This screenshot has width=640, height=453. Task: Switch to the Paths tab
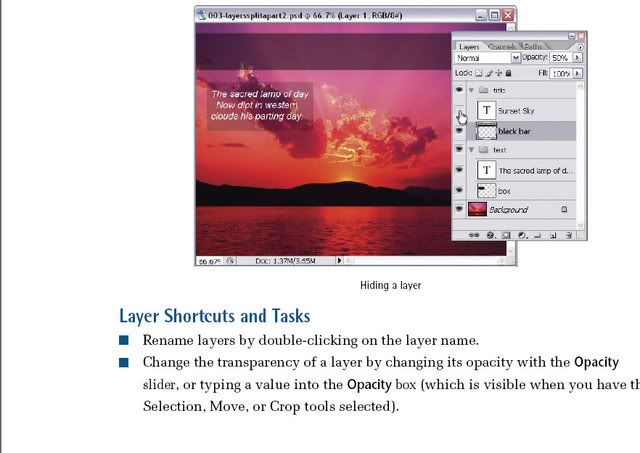[533, 47]
